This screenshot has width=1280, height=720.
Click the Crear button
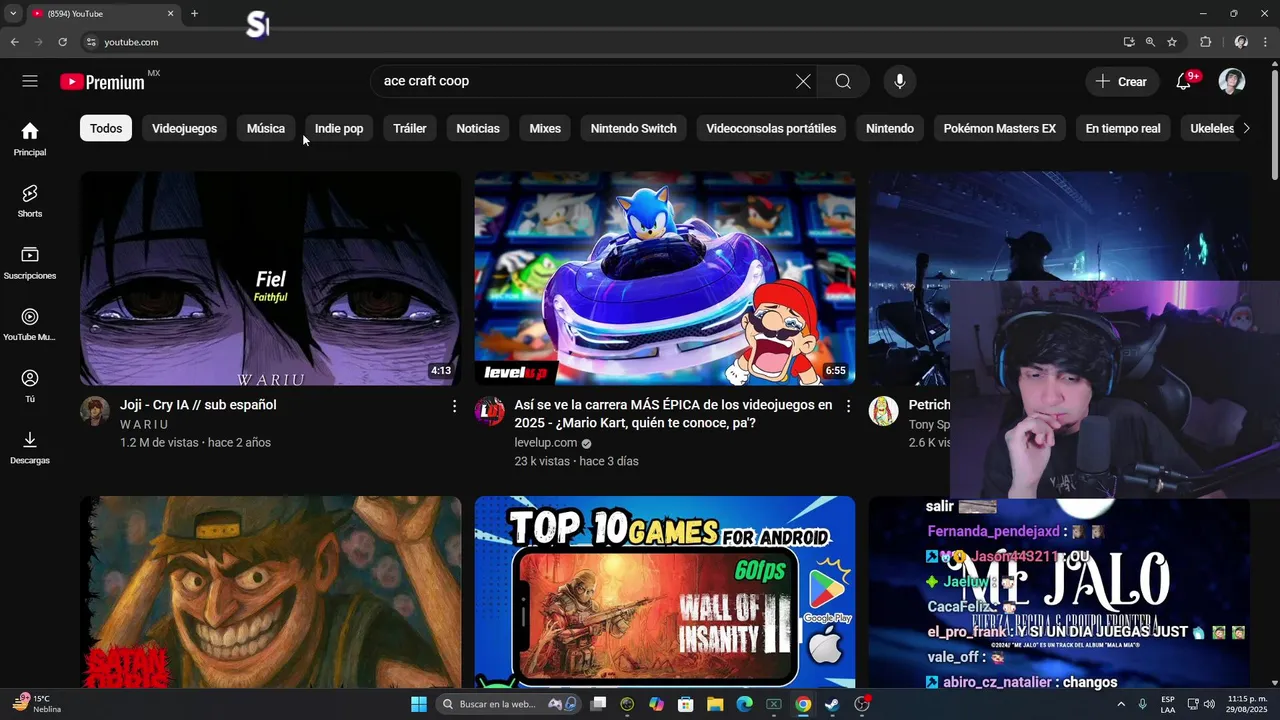[1122, 81]
